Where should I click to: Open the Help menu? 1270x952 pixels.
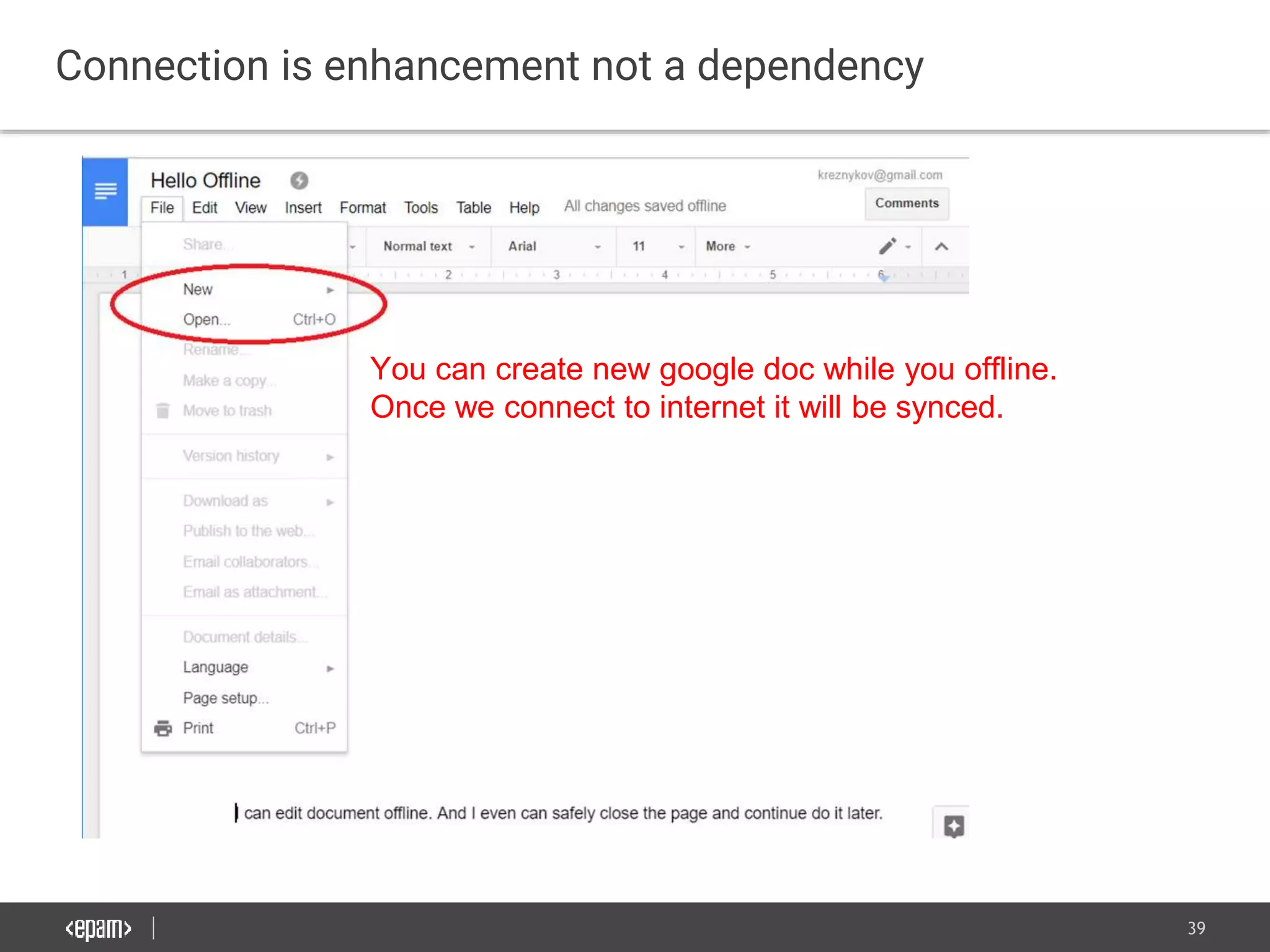pyautogui.click(x=525, y=208)
